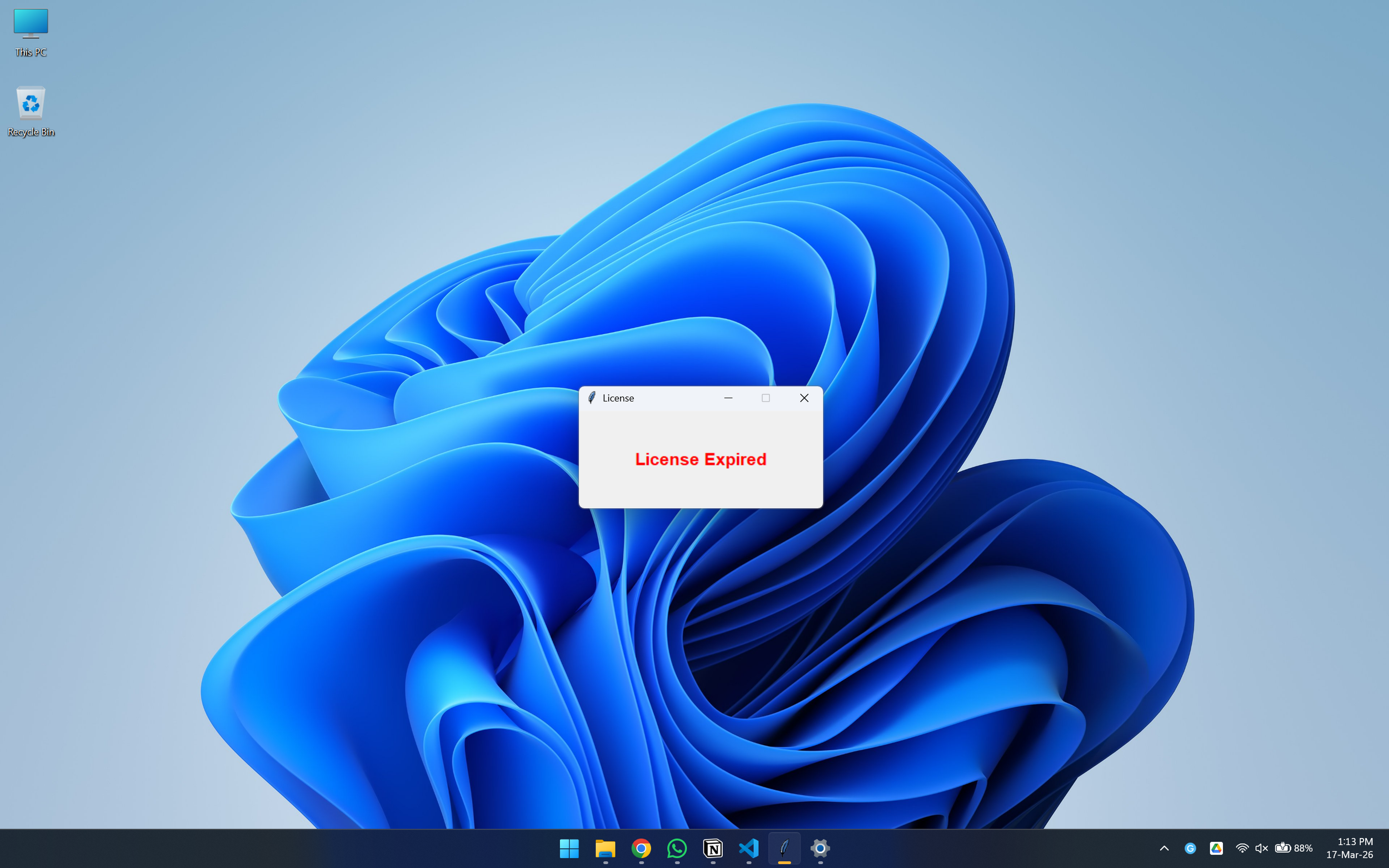
Task: Open Notion from the taskbar
Action: (713, 848)
